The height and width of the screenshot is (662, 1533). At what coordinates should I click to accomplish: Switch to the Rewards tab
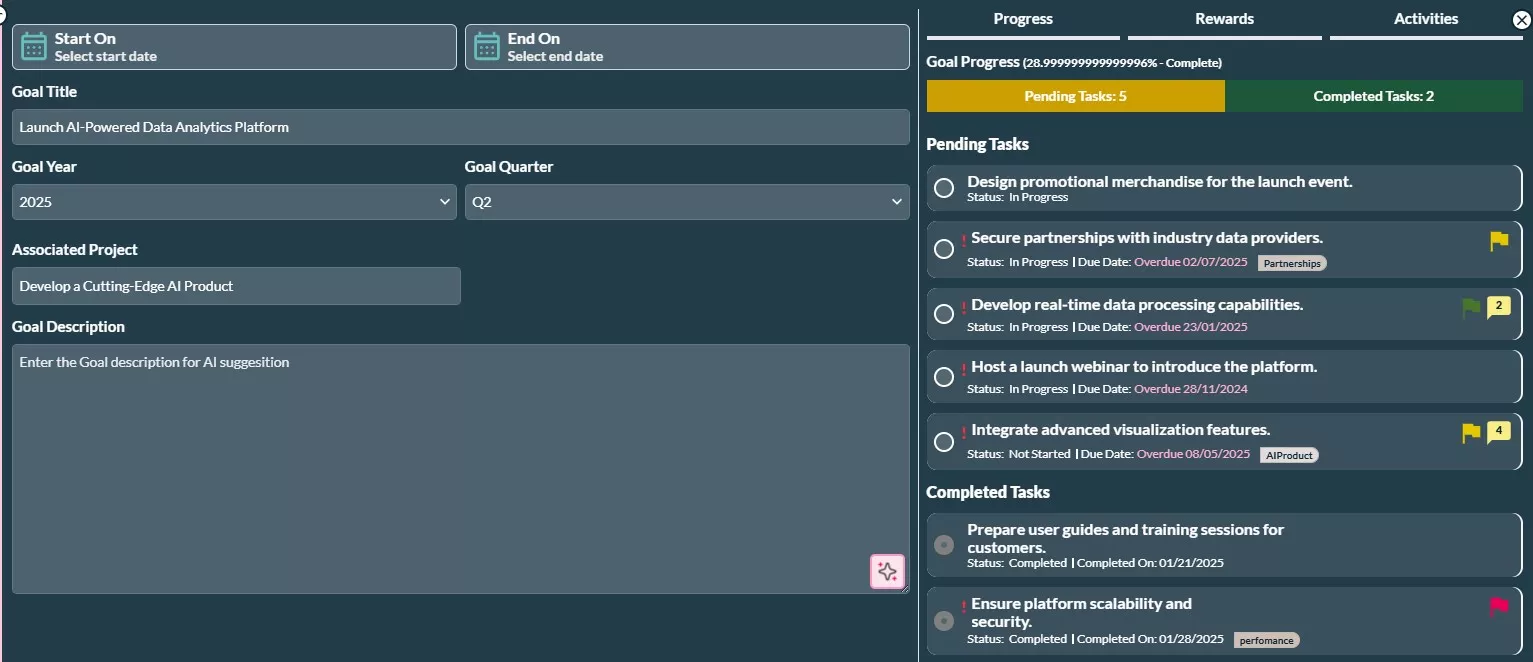[1224, 20]
